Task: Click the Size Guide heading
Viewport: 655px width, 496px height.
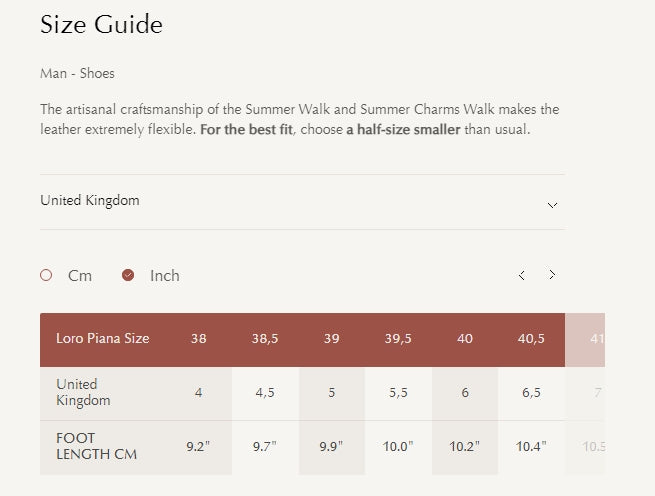Action: 101,25
